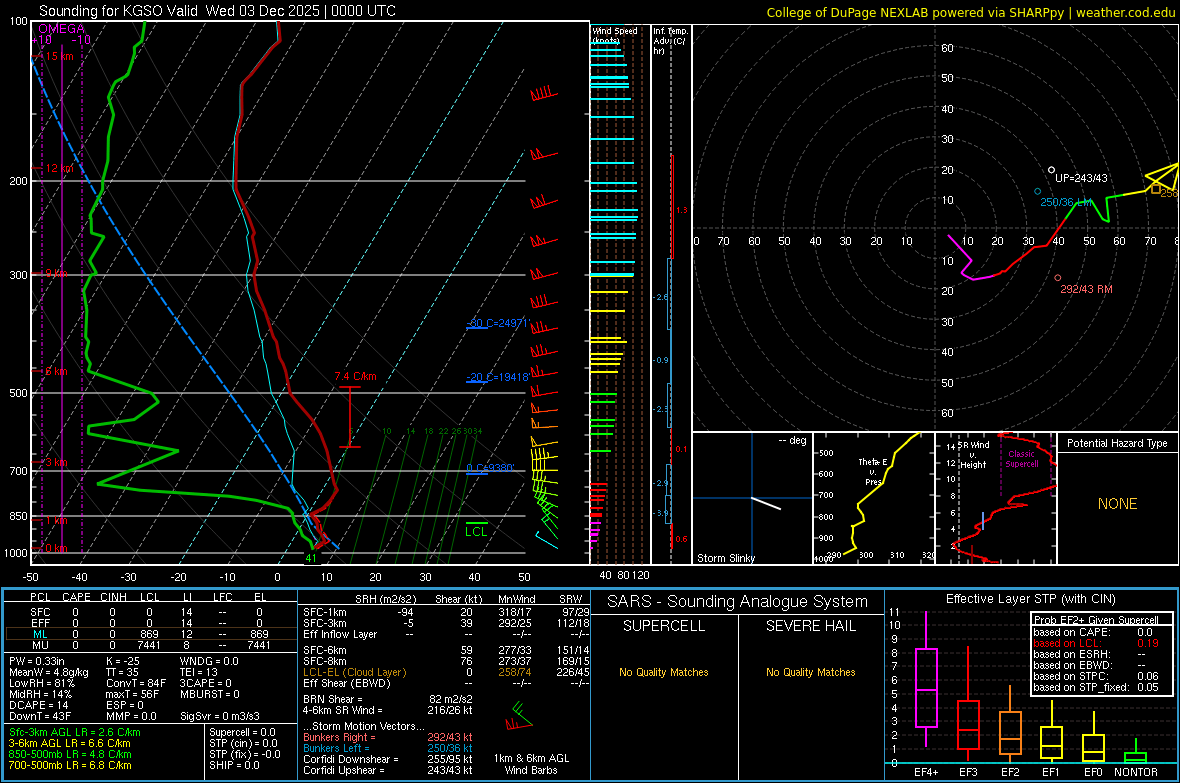Click the red 'based on LCL:' line

click(1096, 643)
